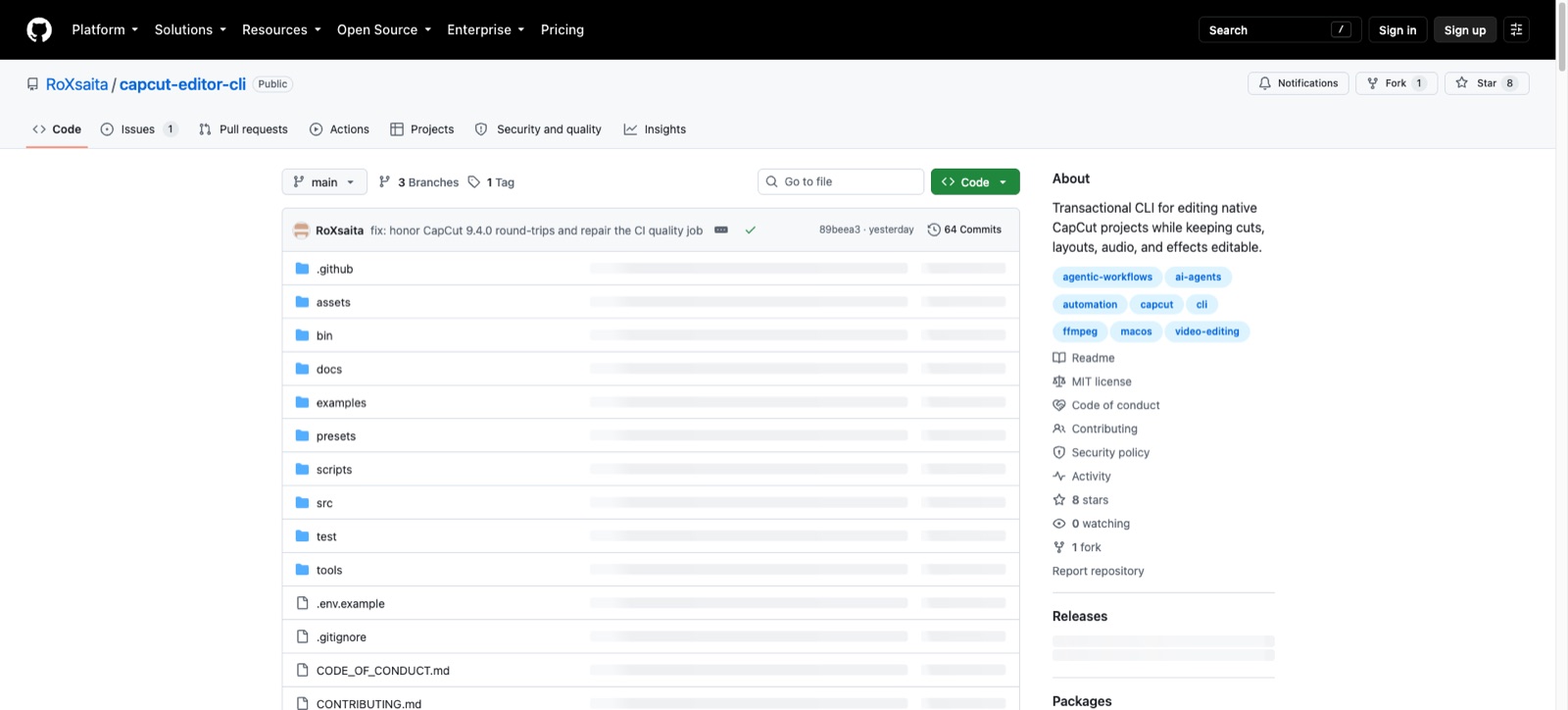Open the capcut-editor-cli repository link

click(x=182, y=84)
